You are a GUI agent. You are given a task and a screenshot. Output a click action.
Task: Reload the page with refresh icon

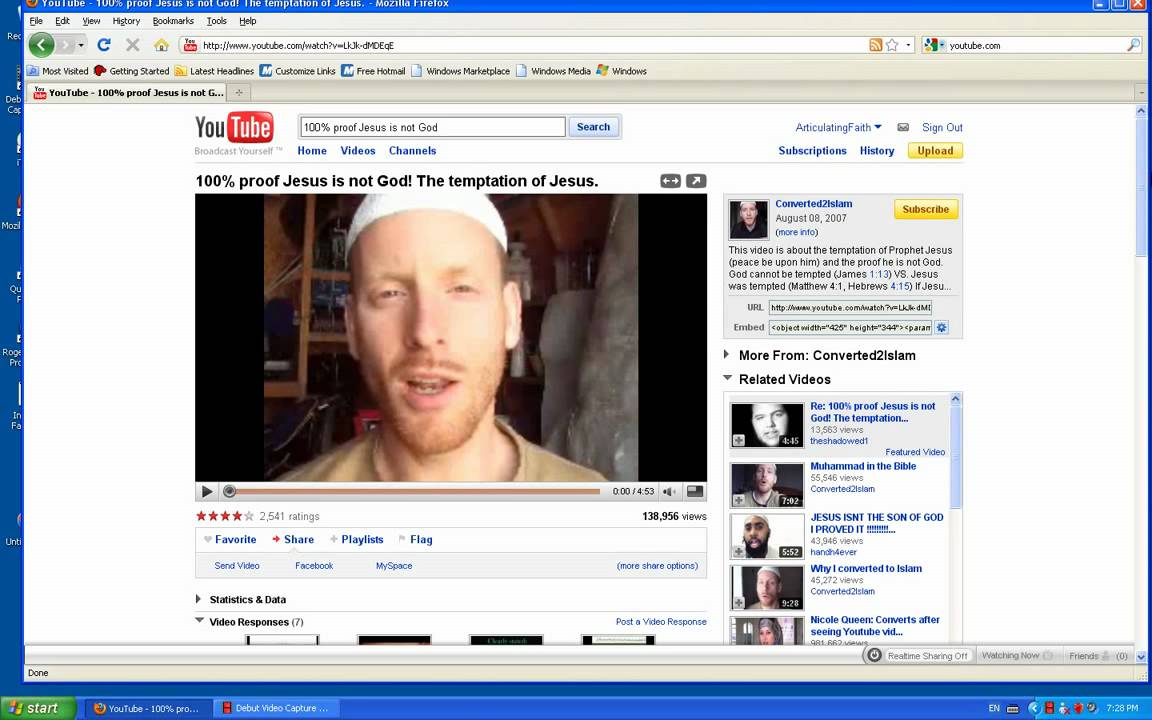tap(104, 45)
